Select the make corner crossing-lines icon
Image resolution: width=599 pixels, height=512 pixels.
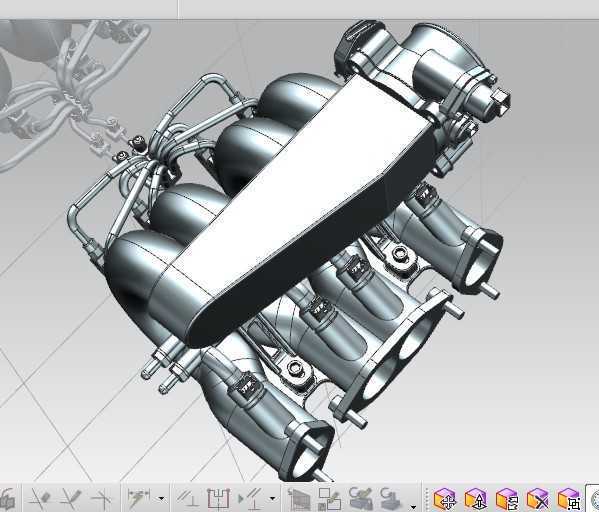(x=101, y=499)
